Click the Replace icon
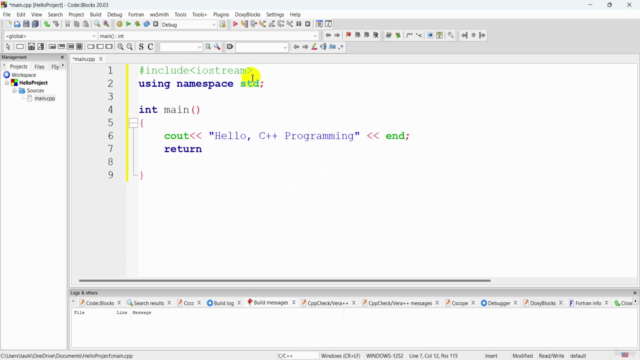Screen dimensions: 640x360 (x=106, y=24)
